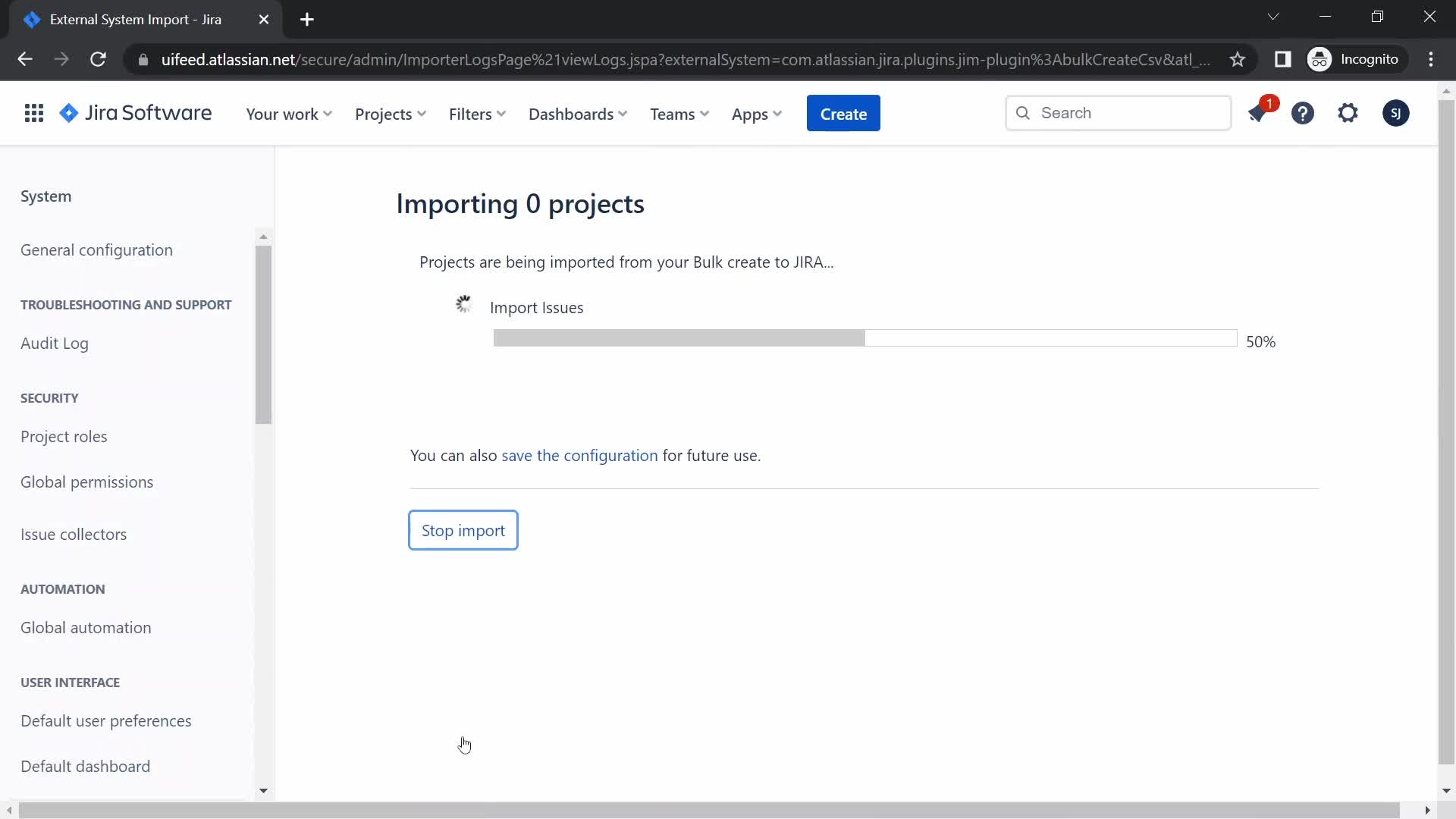The height and width of the screenshot is (819, 1456).
Task: Select the Audit Log menu item
Action: pos(54,342)
